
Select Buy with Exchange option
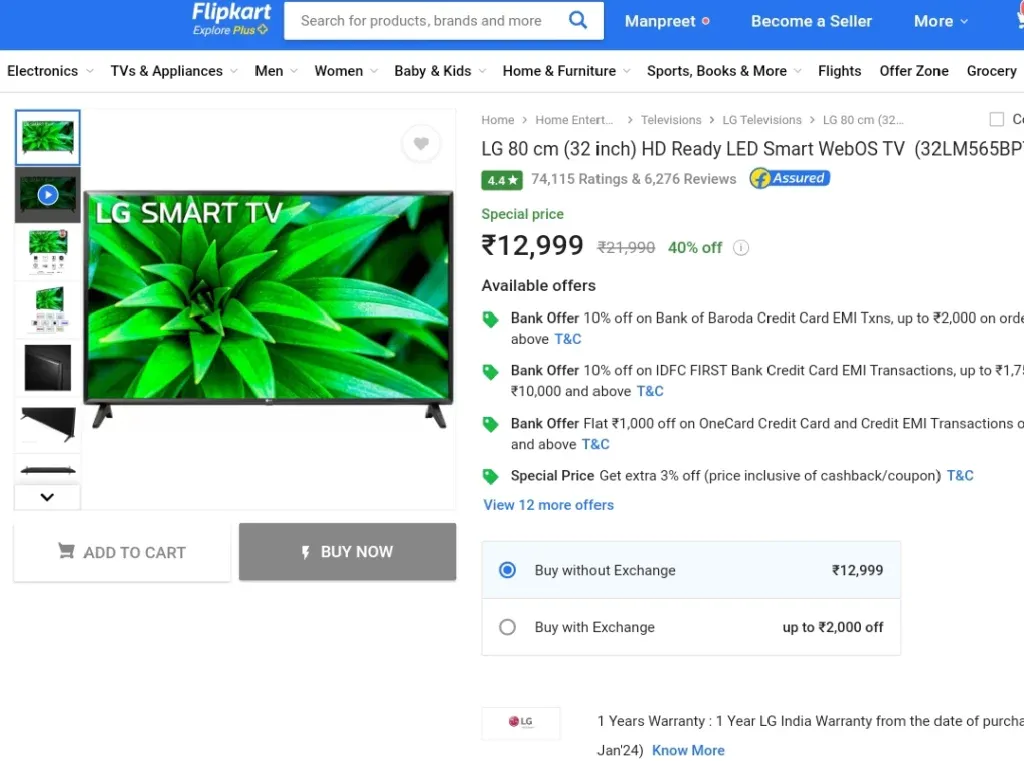(691, 627)
